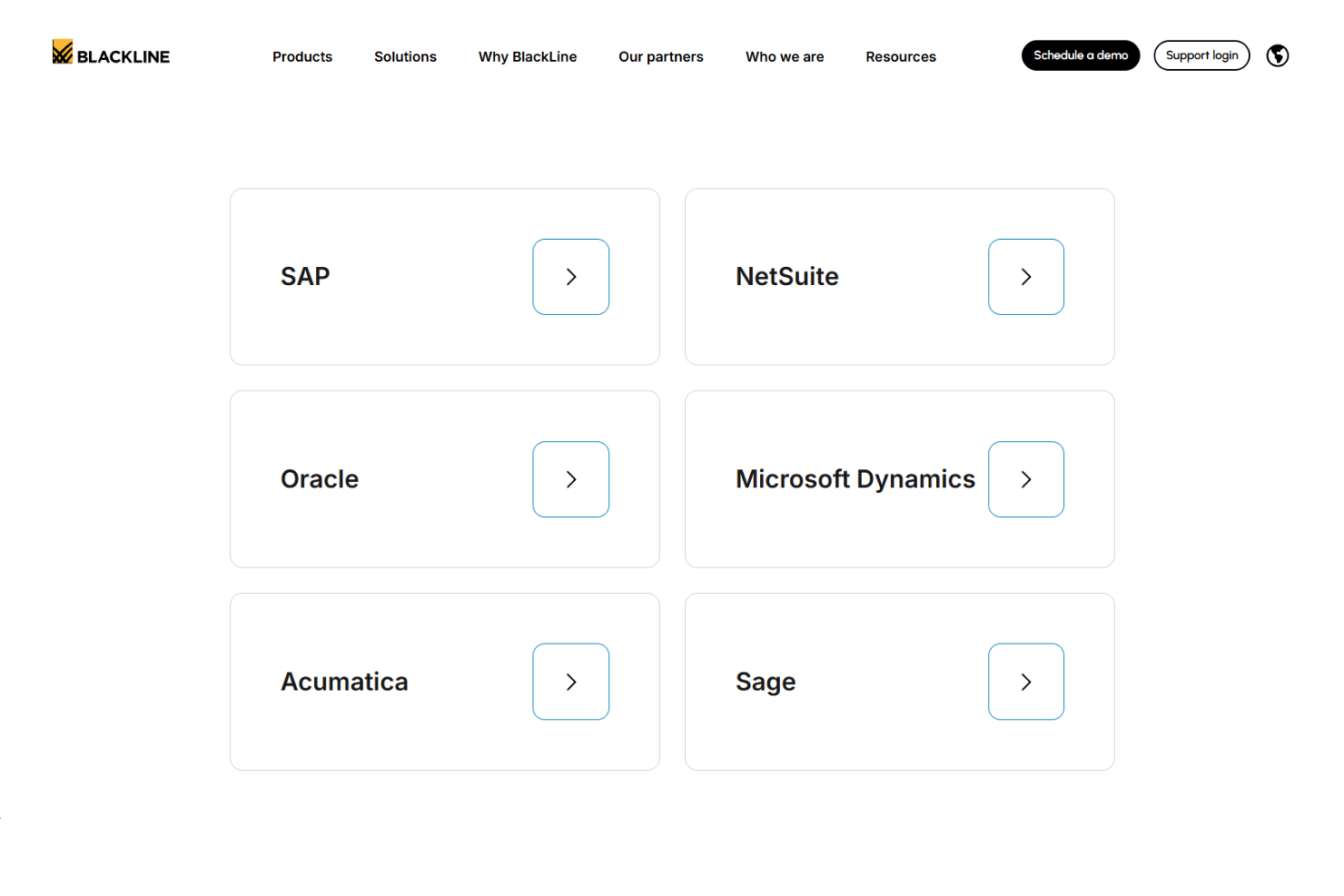Click the Sage arrow icon
1344x896 pixels.
[x=1026, y=682]
